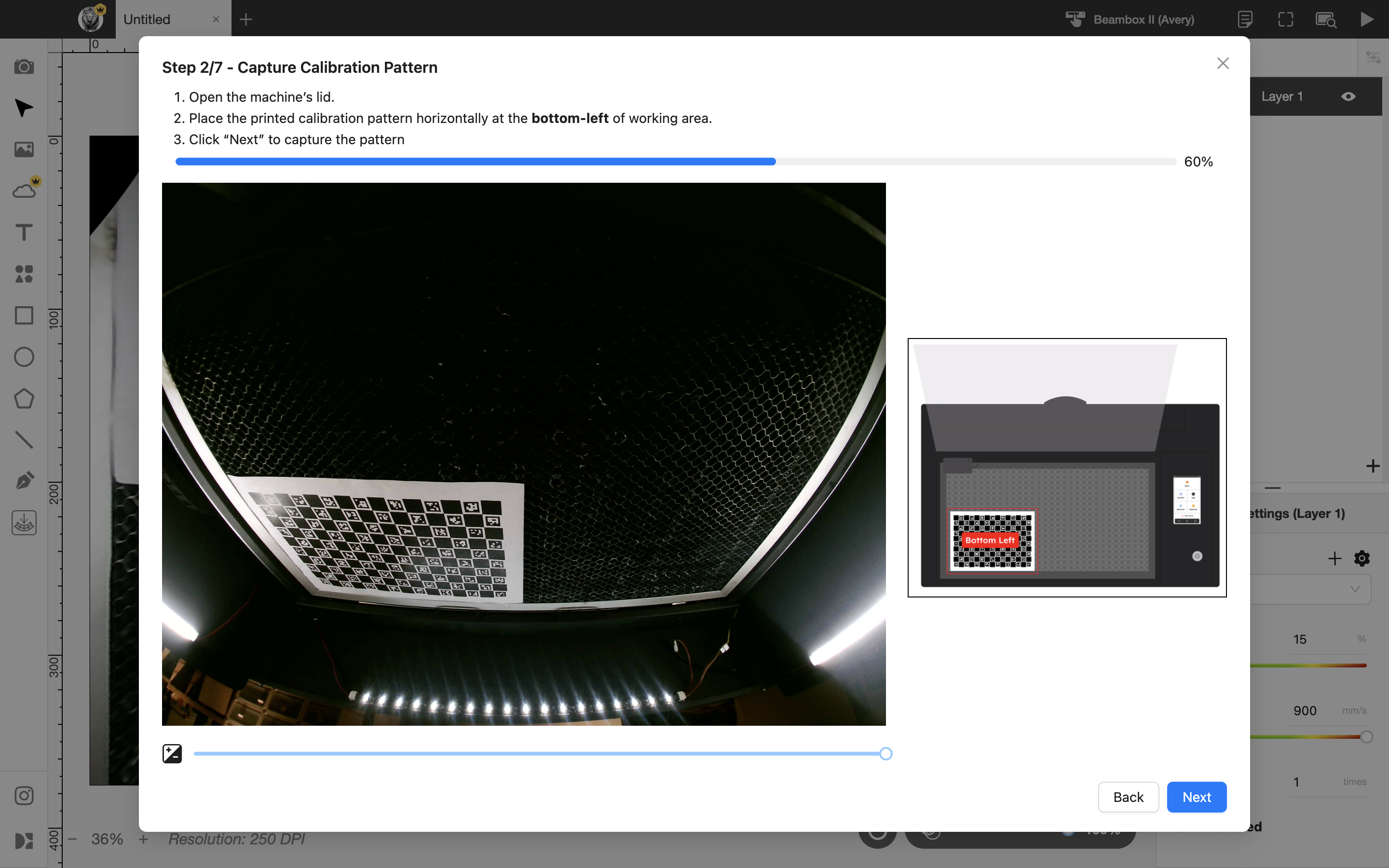
Task: Select the Pen tool
Action: pos(24,481)
